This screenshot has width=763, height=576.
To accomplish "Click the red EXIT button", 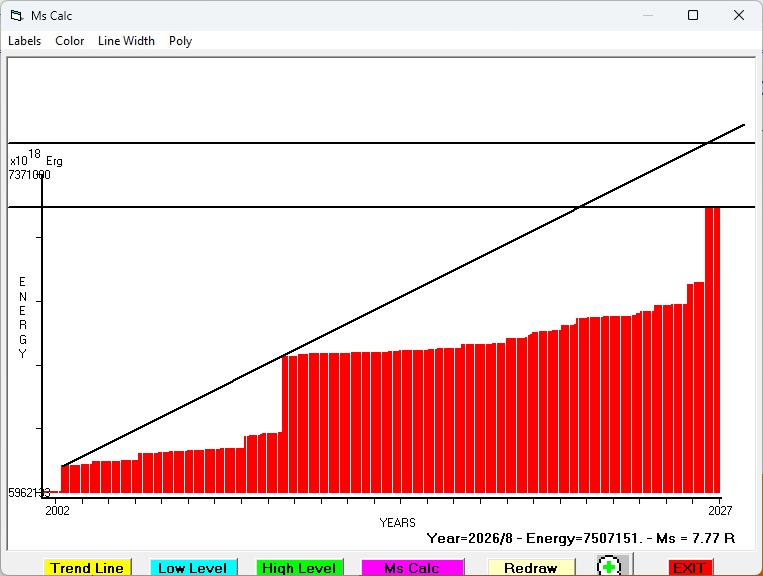I will point(690,568).
